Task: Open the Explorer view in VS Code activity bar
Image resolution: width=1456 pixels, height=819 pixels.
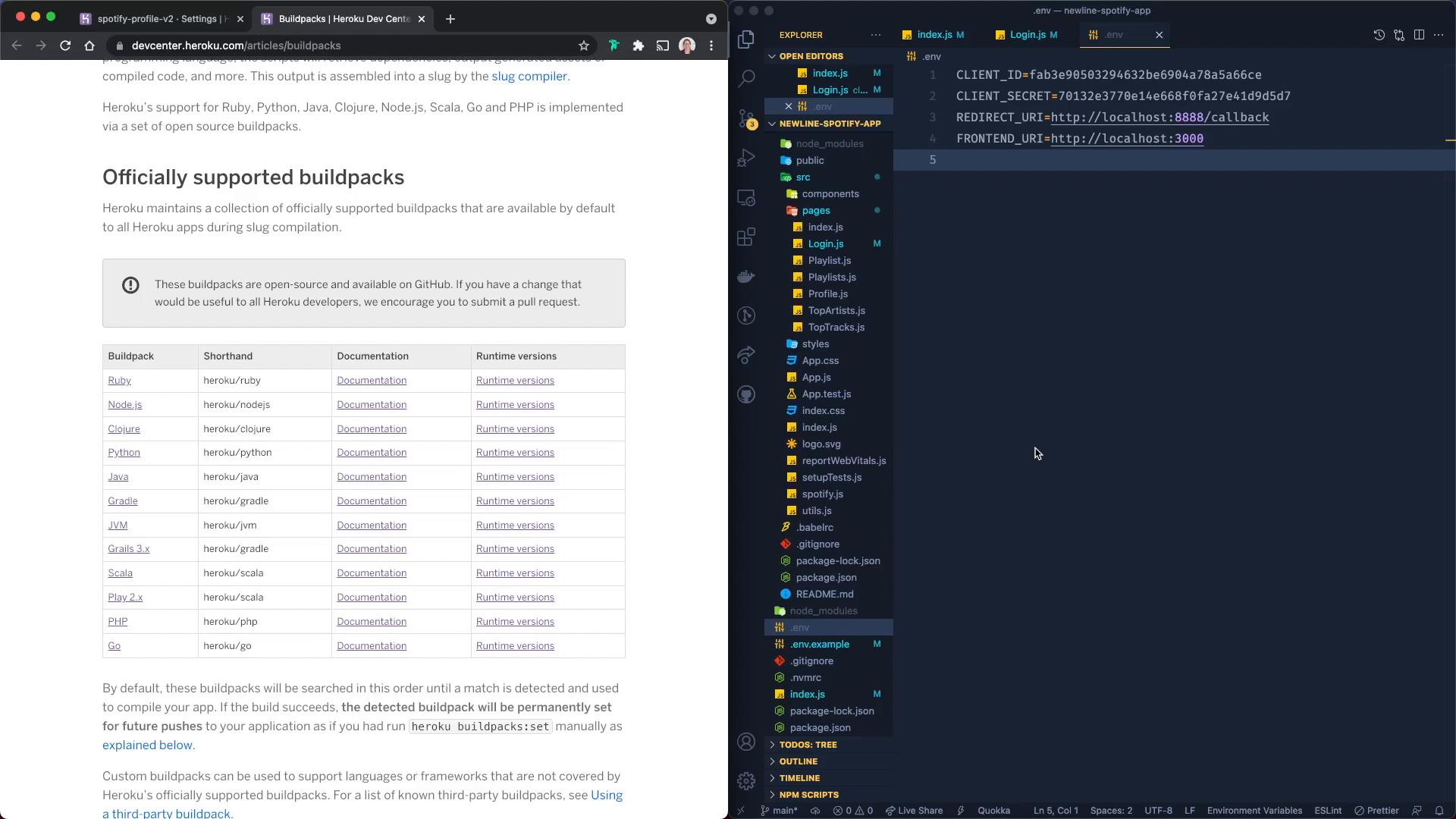Action: tap(746, 39)
